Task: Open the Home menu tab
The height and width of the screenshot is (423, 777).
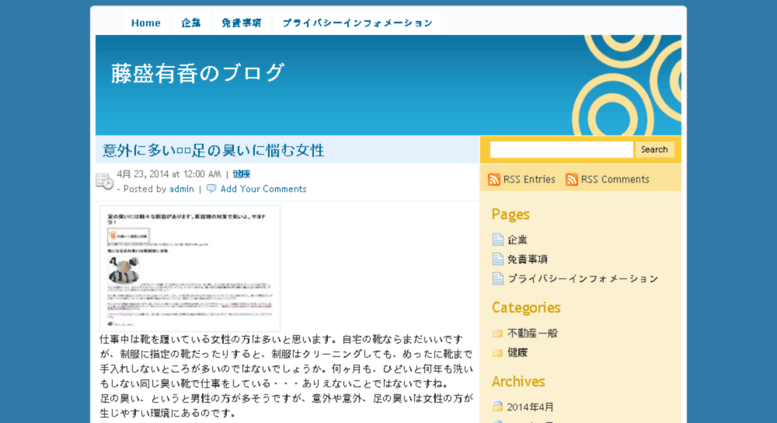Action: (146, 23)
